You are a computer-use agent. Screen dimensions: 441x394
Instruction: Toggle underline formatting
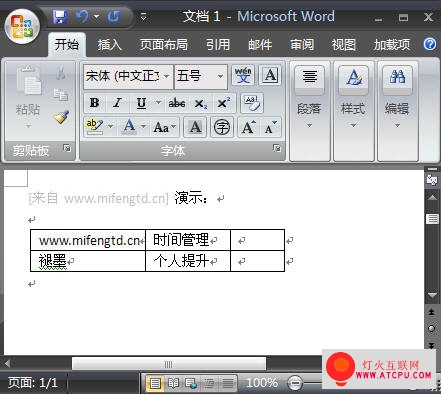141,103
